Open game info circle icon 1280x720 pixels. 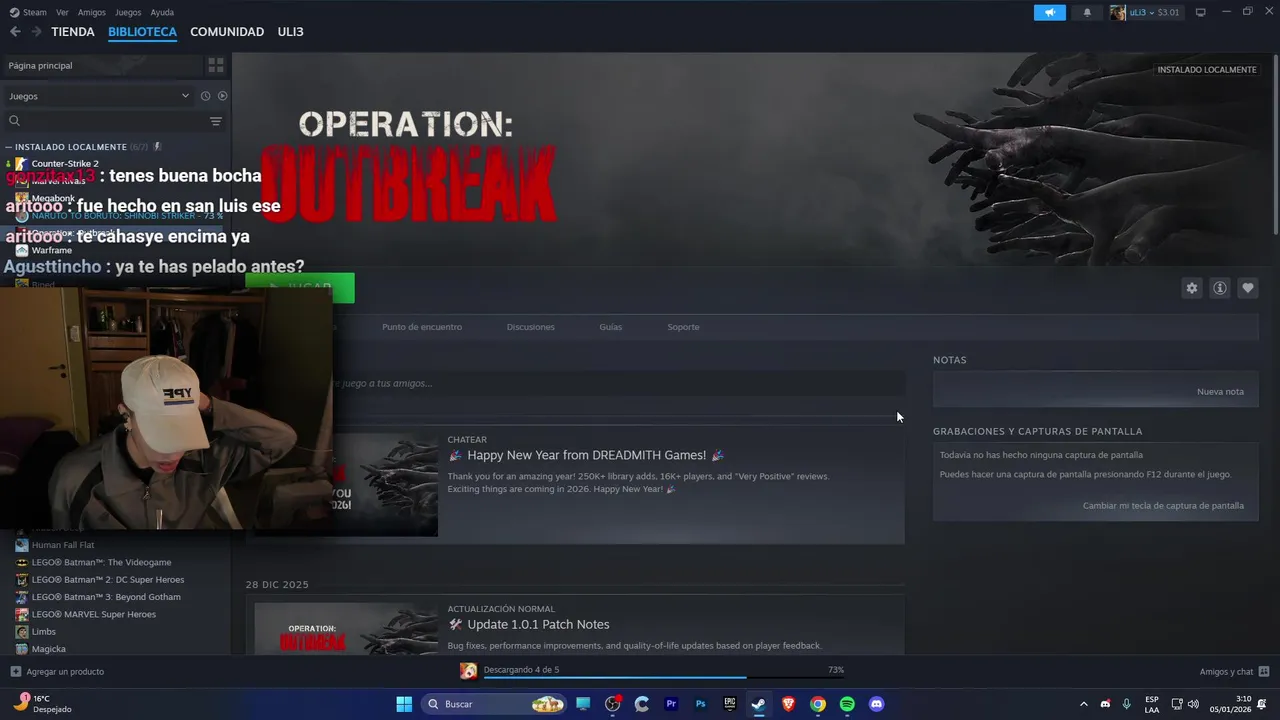pos(1220,288)
